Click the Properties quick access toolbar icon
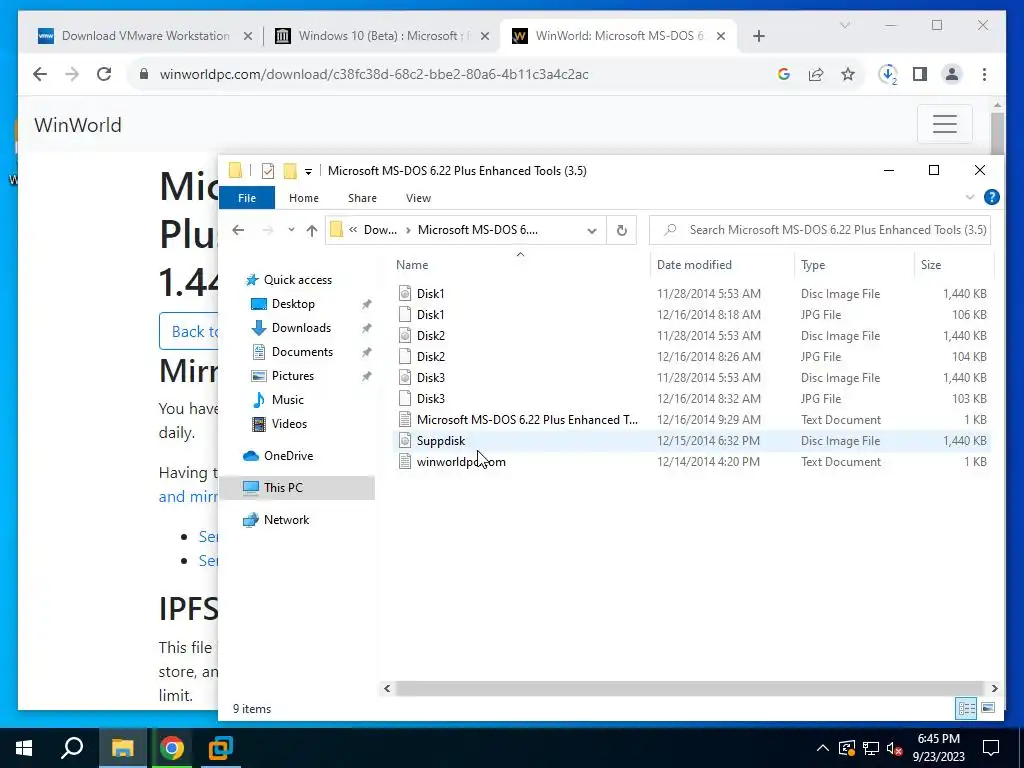1024x768 pixels. [x=268, y=171]
